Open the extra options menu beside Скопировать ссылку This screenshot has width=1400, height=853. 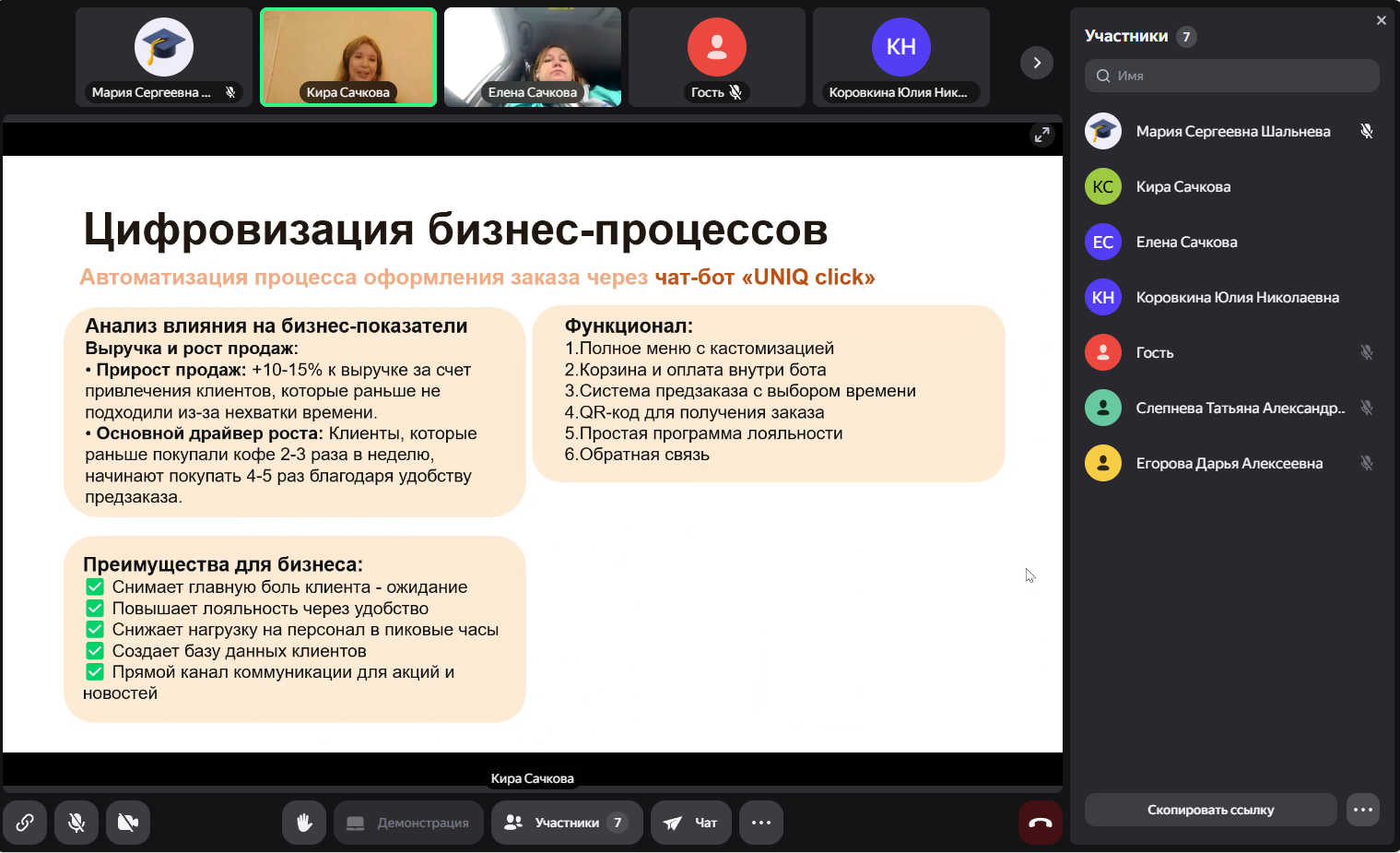click(1362, 810)
